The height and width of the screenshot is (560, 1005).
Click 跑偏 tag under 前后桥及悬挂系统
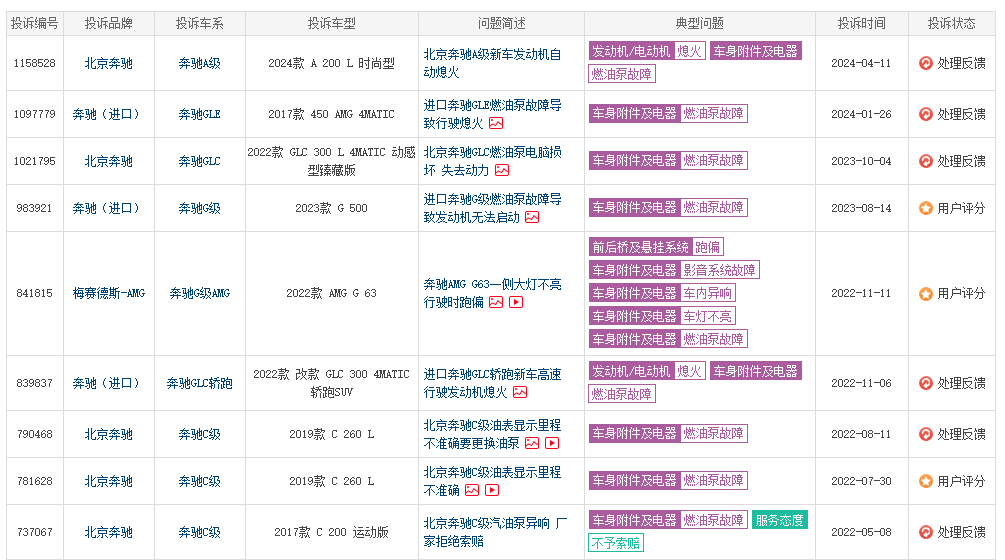point(708,247)
